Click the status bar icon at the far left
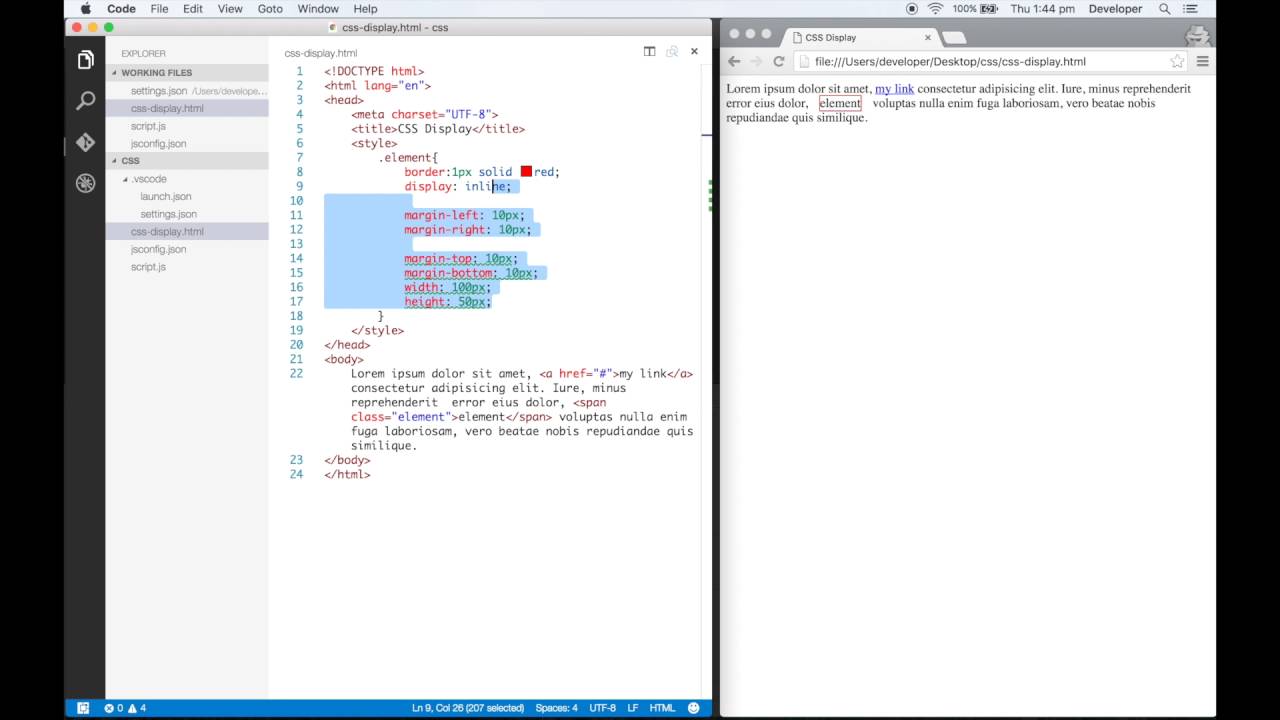This screenshot has width=1280, height=720. coord(83,708)
